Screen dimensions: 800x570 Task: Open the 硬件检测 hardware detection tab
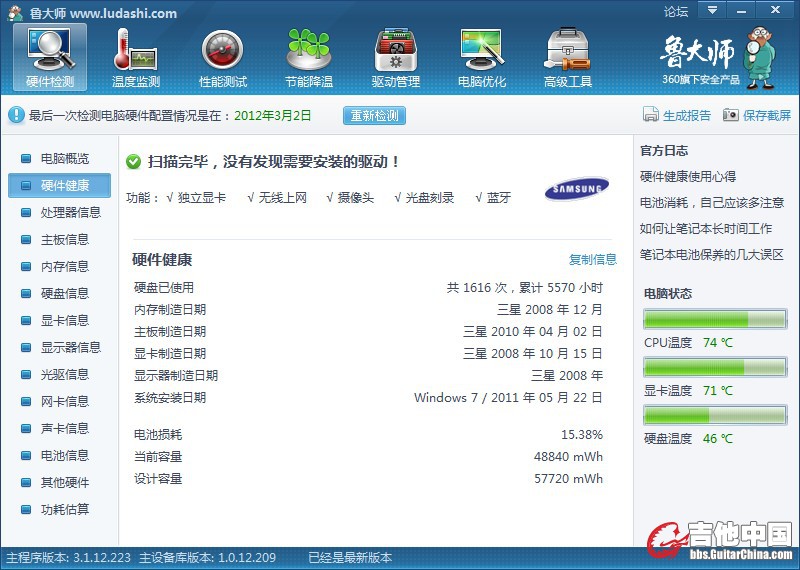point(50,58)
